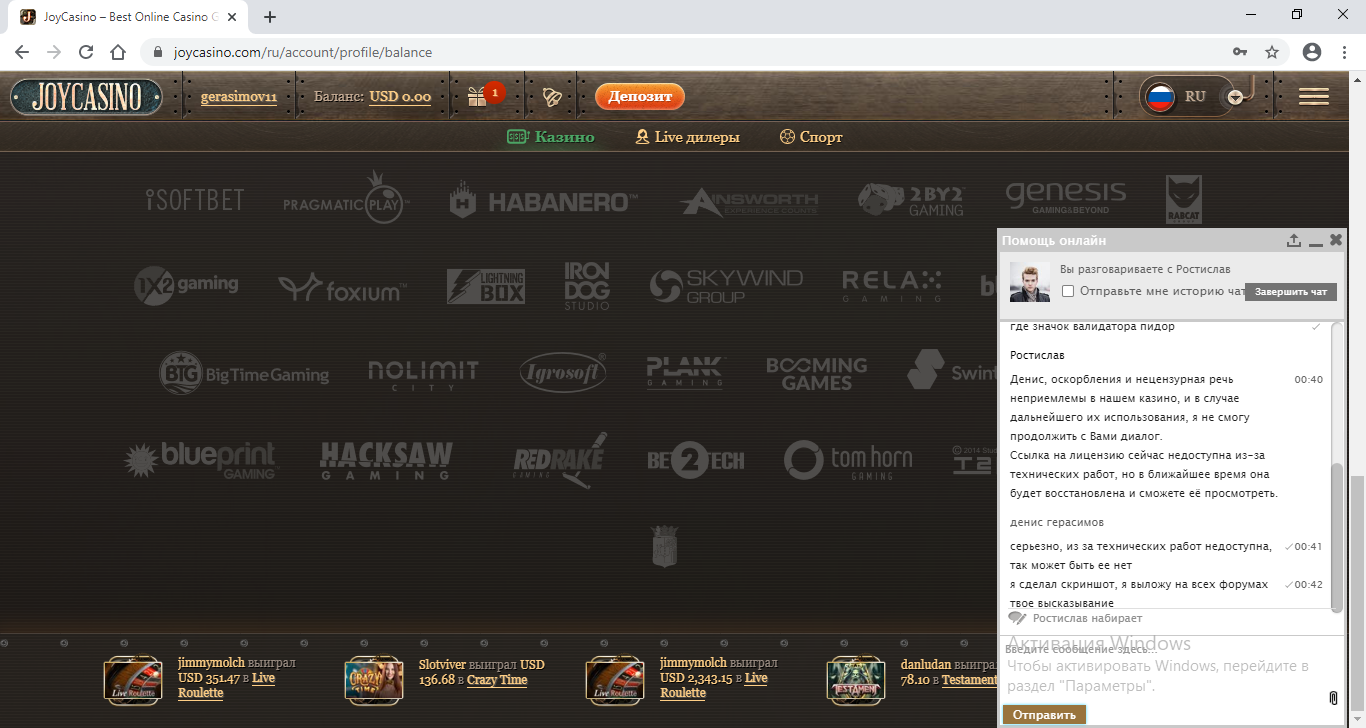Open the hamburger menu icon
The image size is (1366, 728).
[x=1313, y=96]
